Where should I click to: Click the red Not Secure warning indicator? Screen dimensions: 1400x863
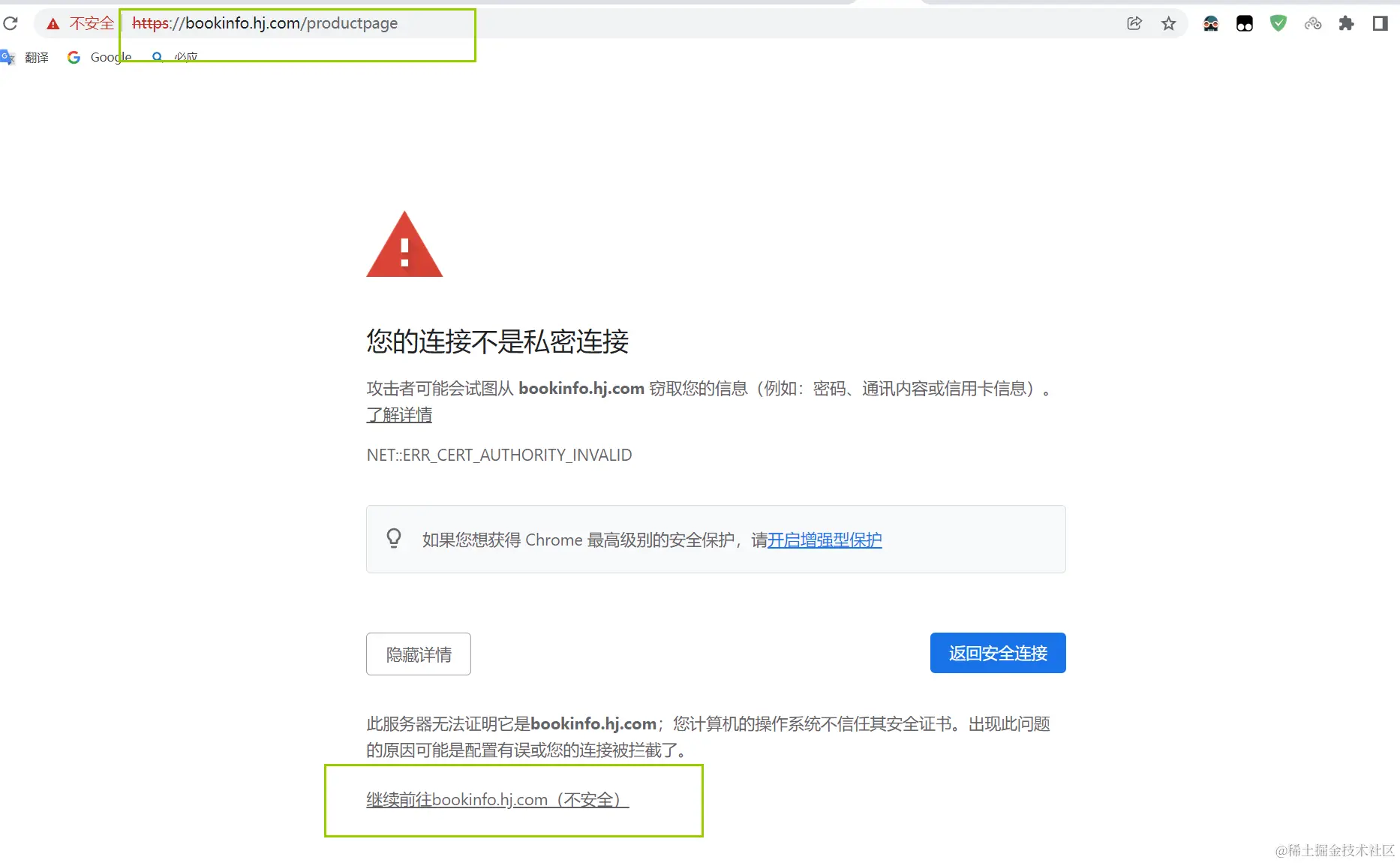[80, 23]
